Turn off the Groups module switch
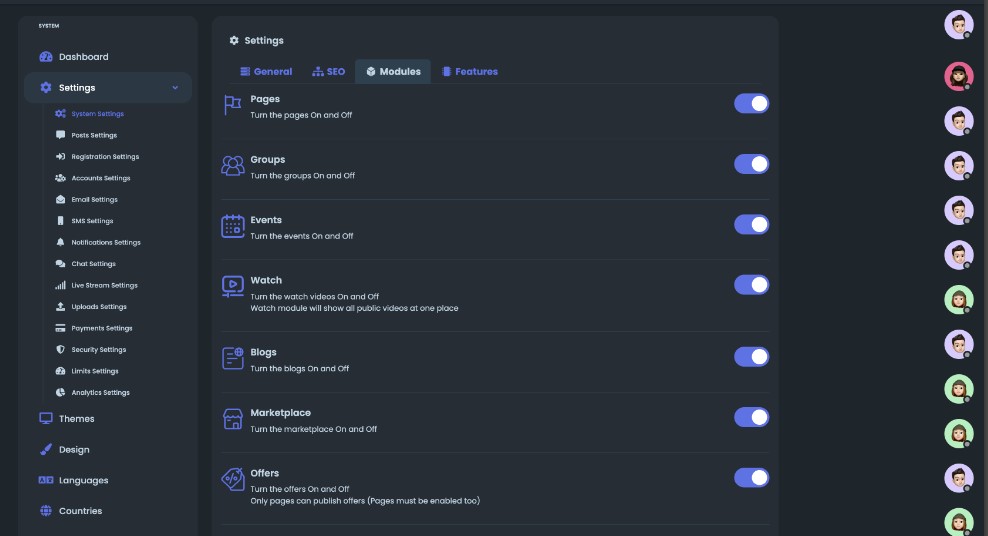Screen dimensions: 988x536 751,164
